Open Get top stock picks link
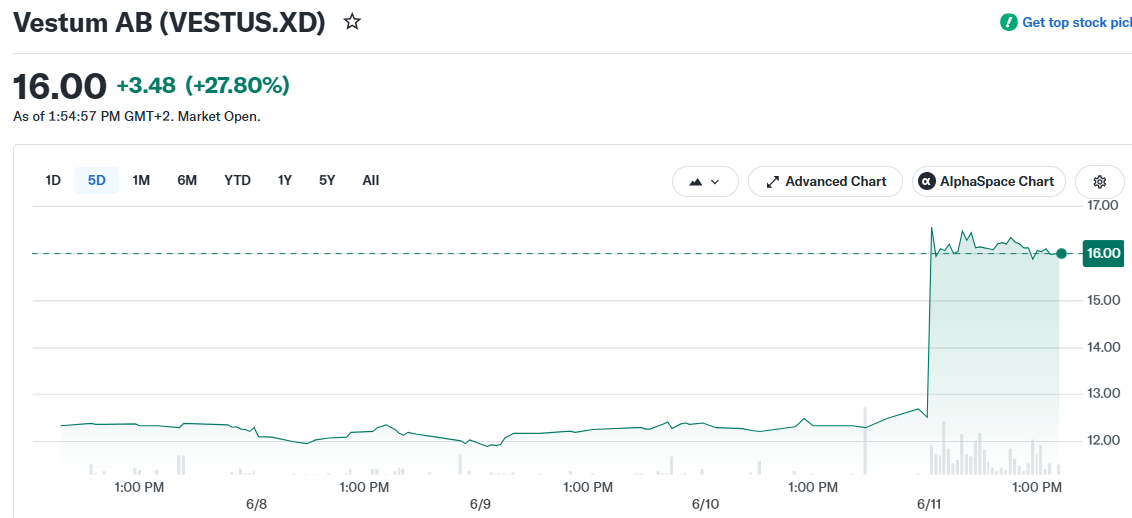The height and width of the screenshot is (518, 1132). (1076, 22)
